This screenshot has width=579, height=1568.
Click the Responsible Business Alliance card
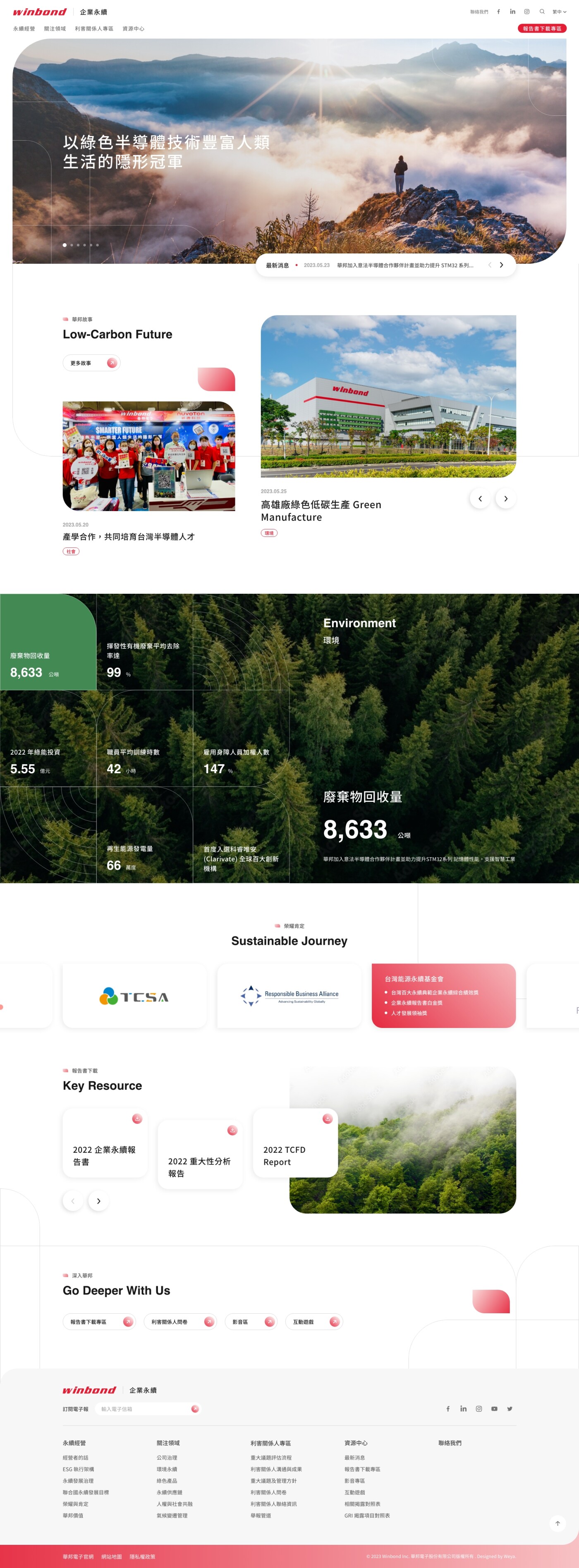[289, 996]
